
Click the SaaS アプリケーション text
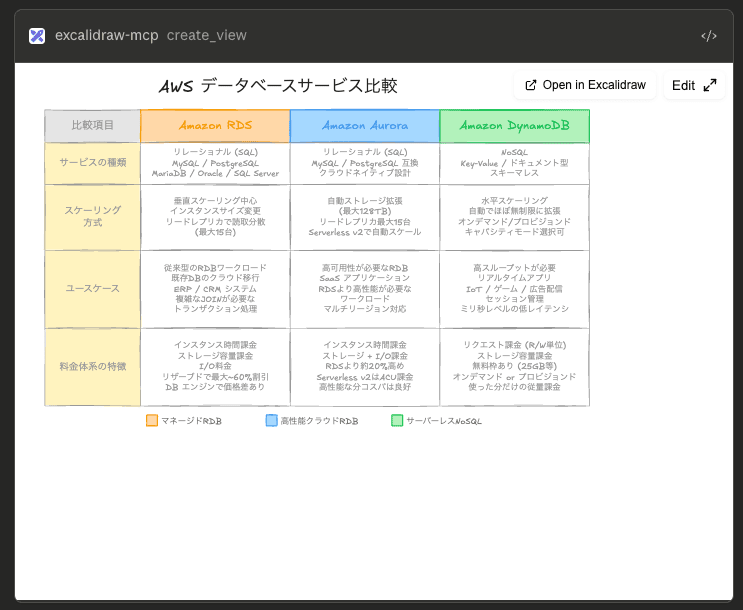pyautogui.click(x=365, y=278)
